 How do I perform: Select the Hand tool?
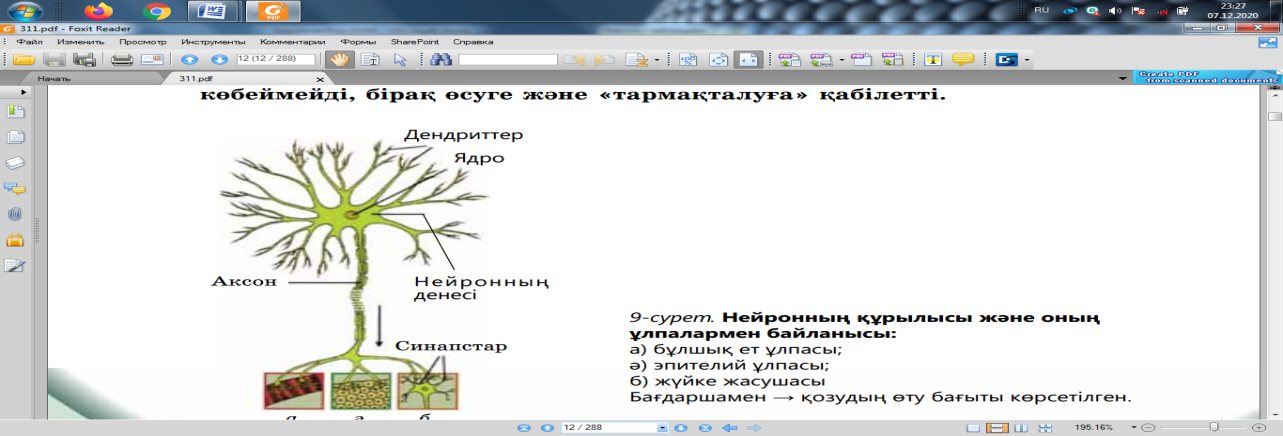339,60
